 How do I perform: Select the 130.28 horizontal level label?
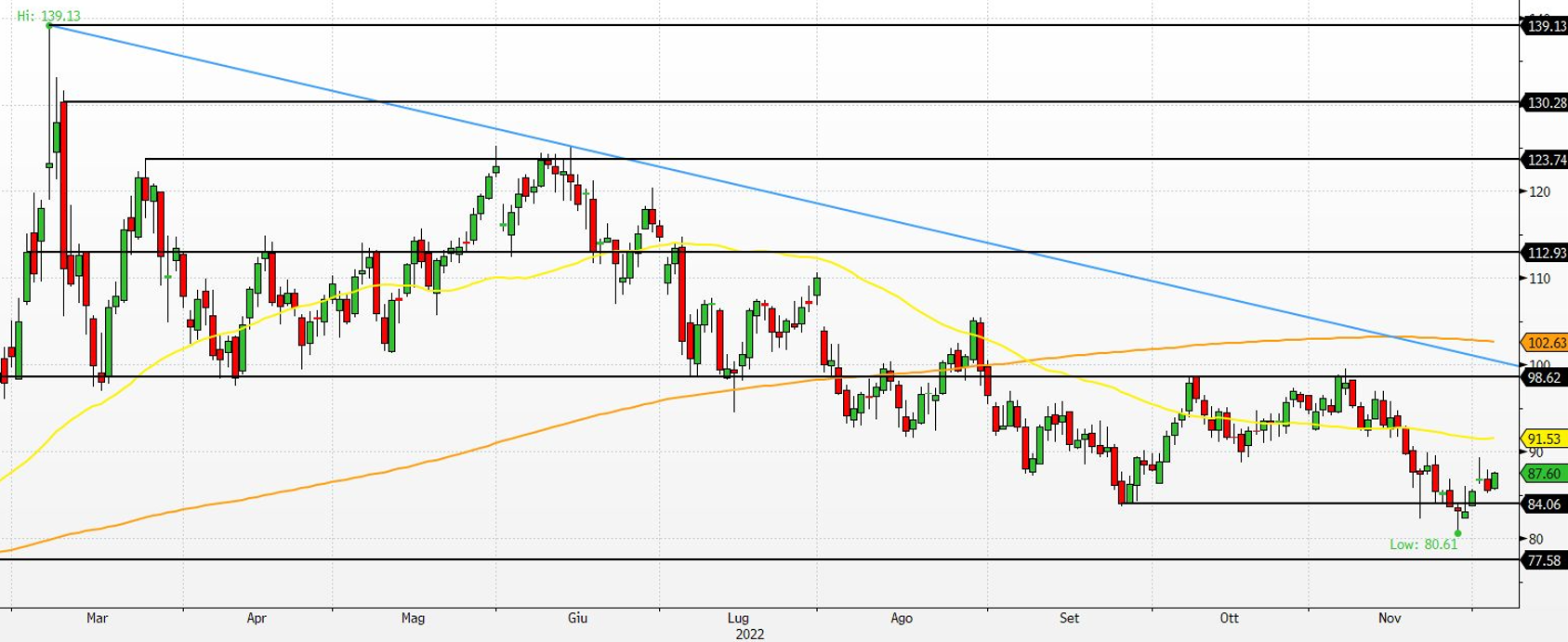(x=1547, y=102)
